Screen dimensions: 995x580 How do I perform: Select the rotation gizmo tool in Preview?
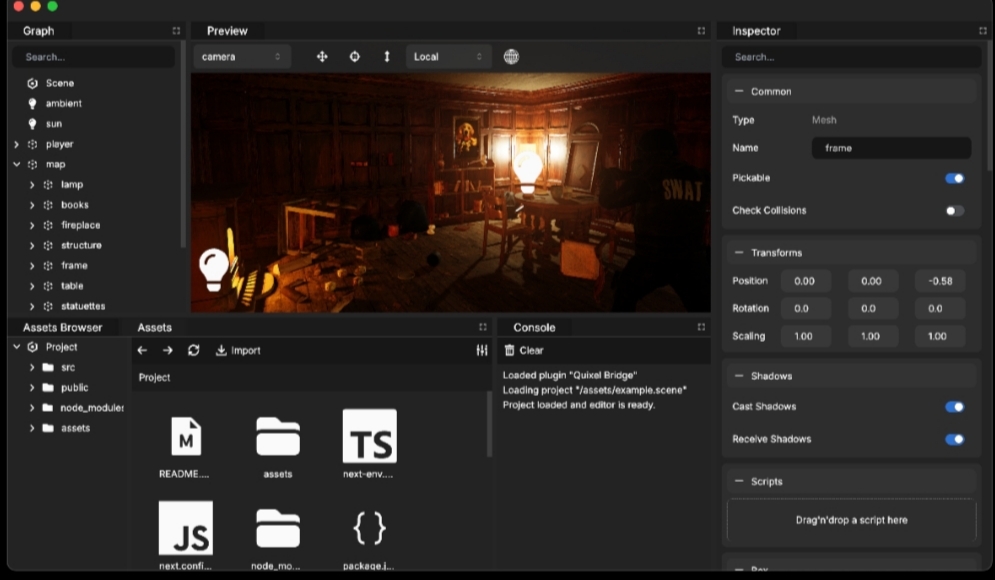354,57
